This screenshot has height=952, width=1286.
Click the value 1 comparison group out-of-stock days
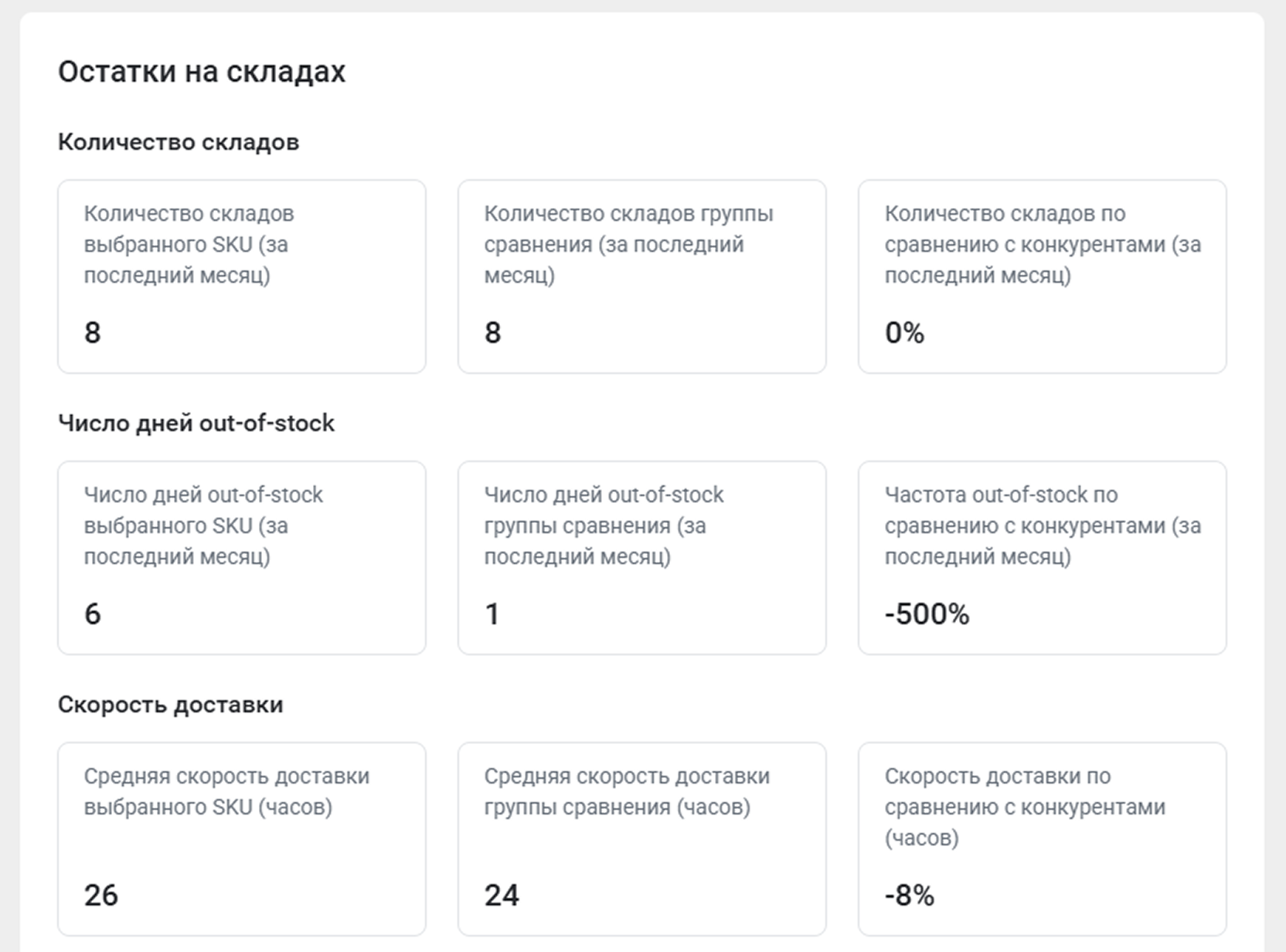[x=492, y=614]
